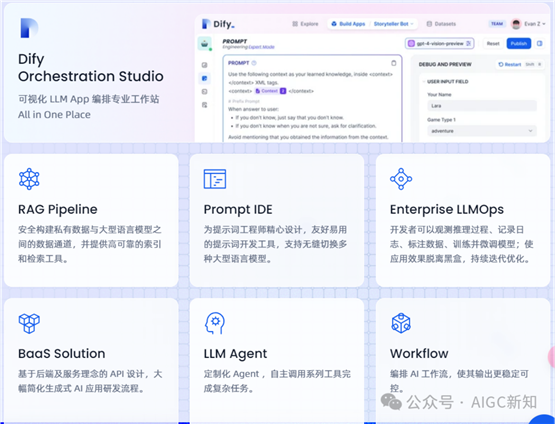The width and height of the screenshot is (555, 424).
Task: Click the panel toggle icon beside Publish
Action: click(x=539, y=44)
